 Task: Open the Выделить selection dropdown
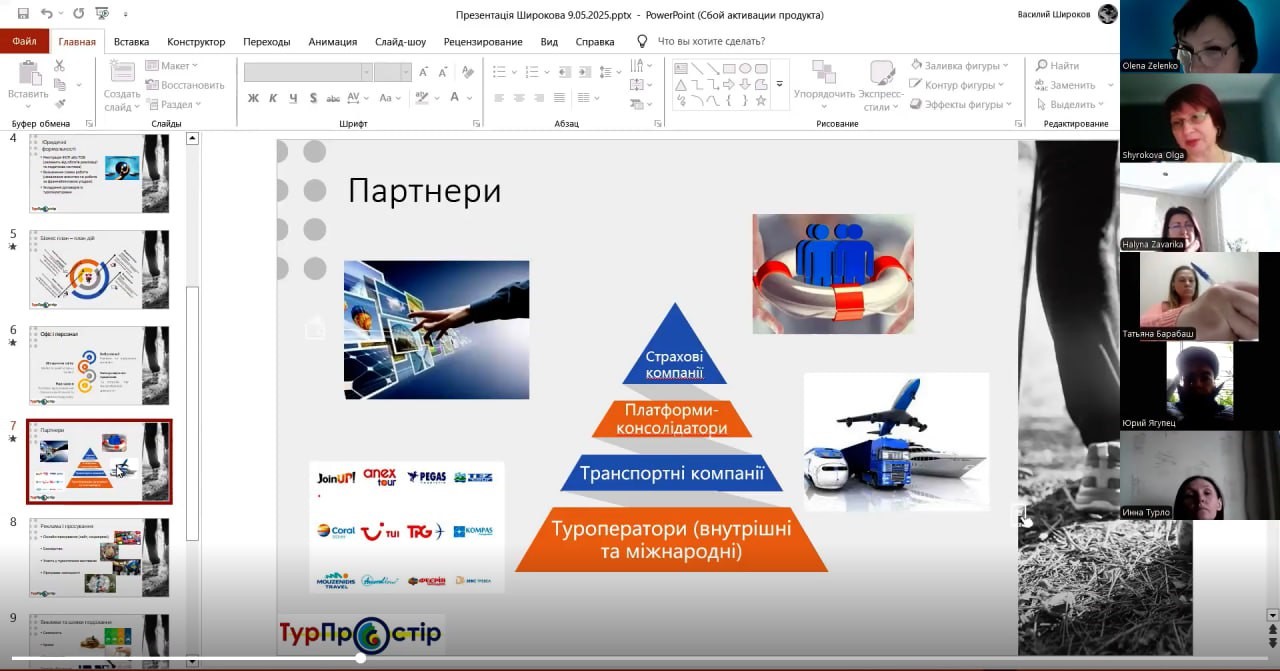[x=1073, y=104]
